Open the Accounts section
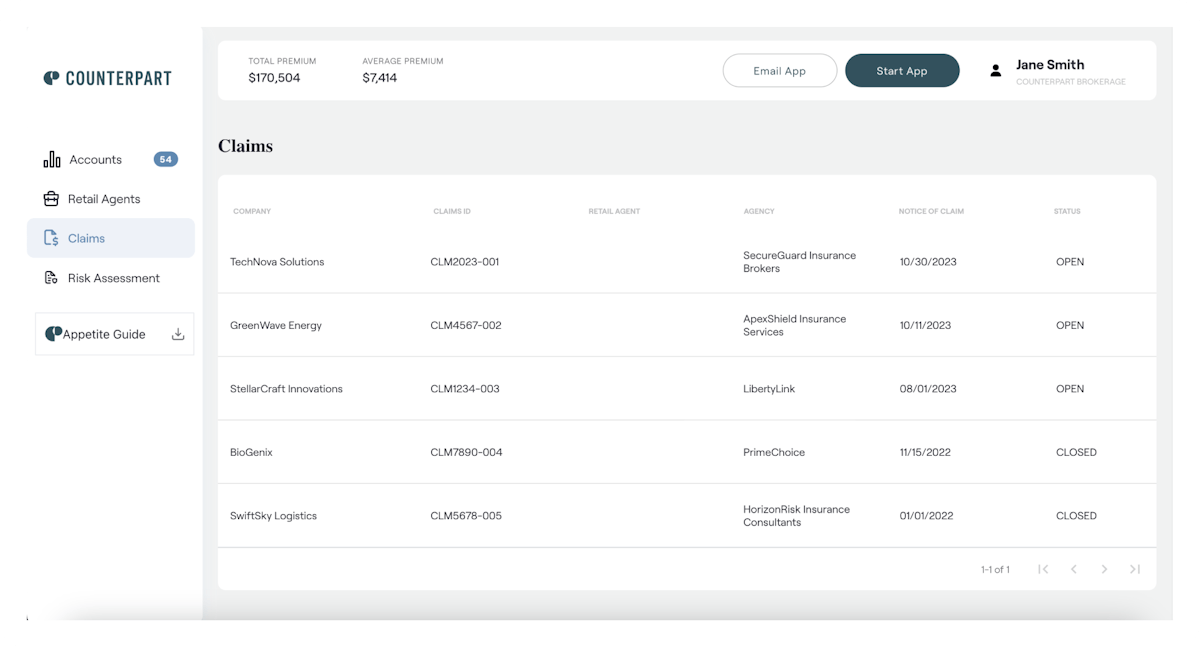The image size is (1200, 647). 95,160
